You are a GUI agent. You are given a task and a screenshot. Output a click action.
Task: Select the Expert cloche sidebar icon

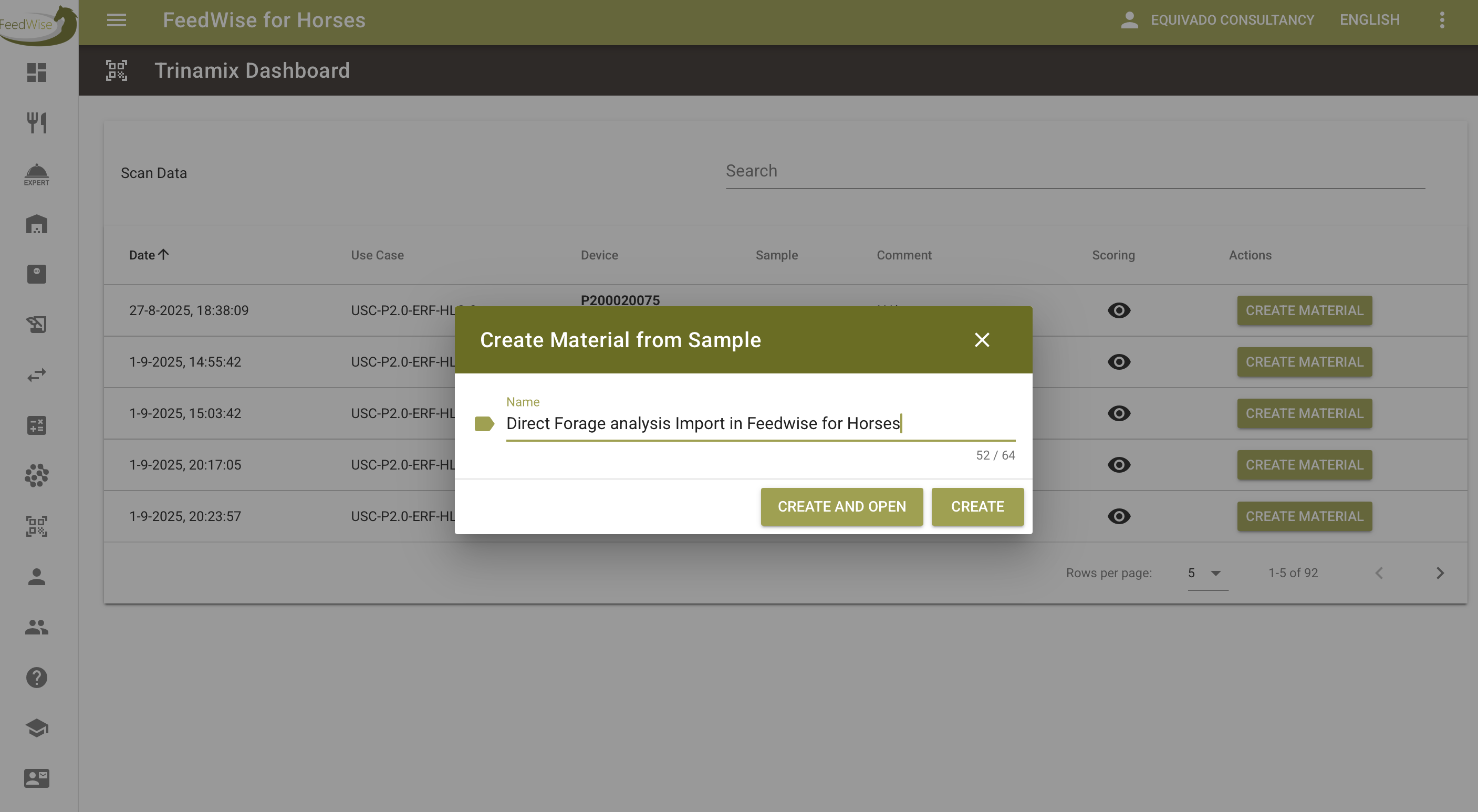click(x=37, y=174)
